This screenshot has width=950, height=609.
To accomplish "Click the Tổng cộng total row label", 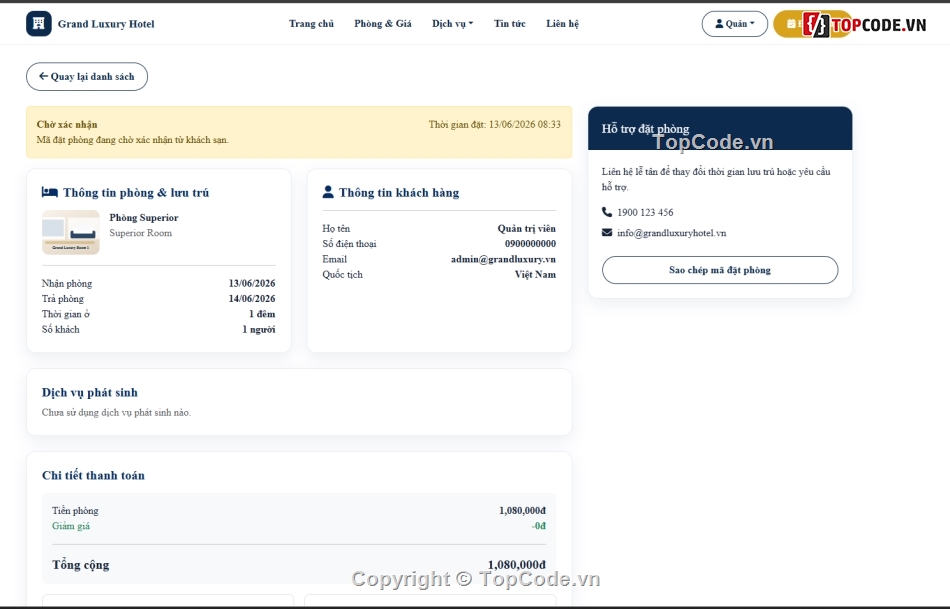I will point(81,565).
